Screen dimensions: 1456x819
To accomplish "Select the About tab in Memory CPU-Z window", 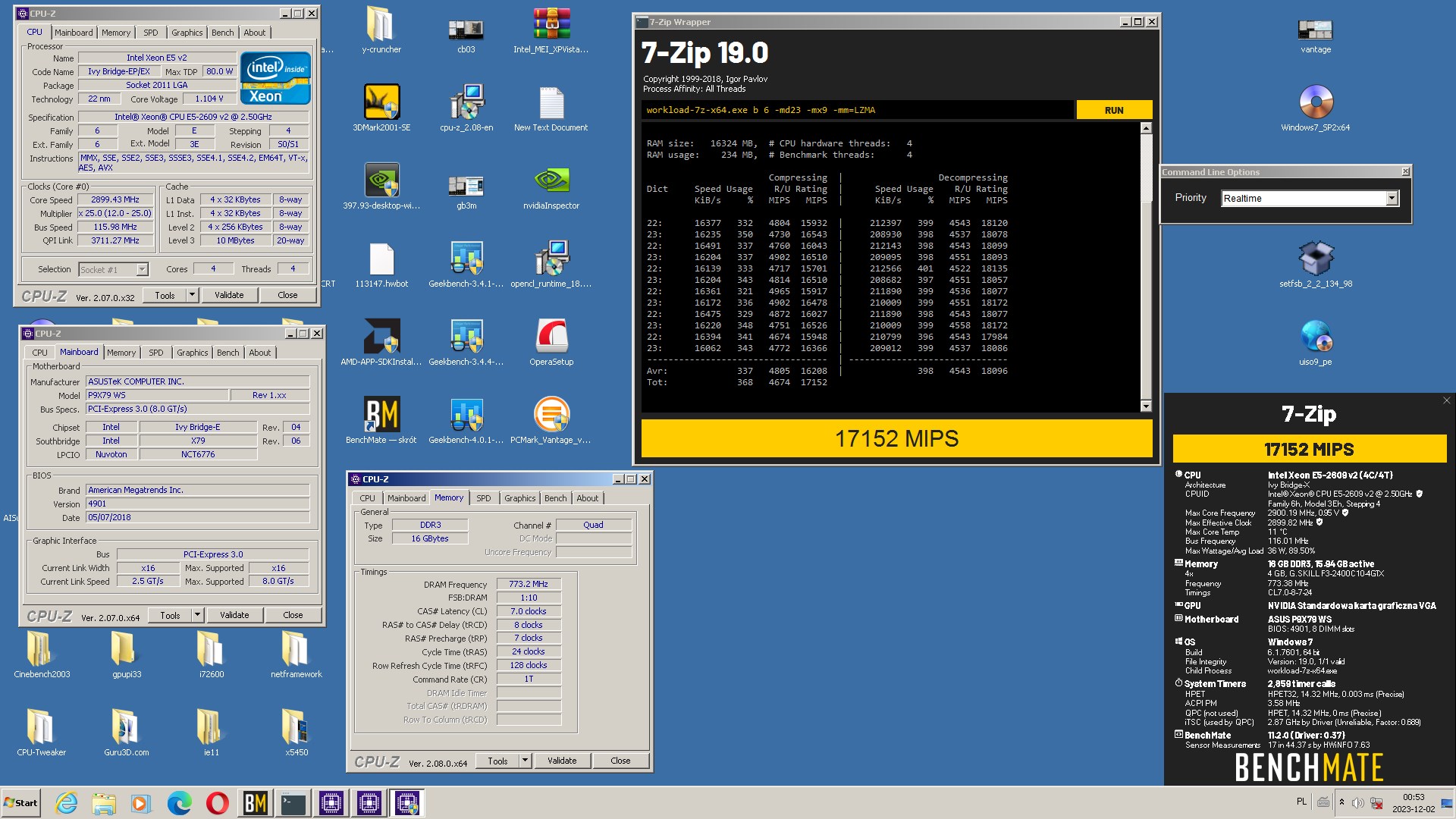I will tap(587, 498).
